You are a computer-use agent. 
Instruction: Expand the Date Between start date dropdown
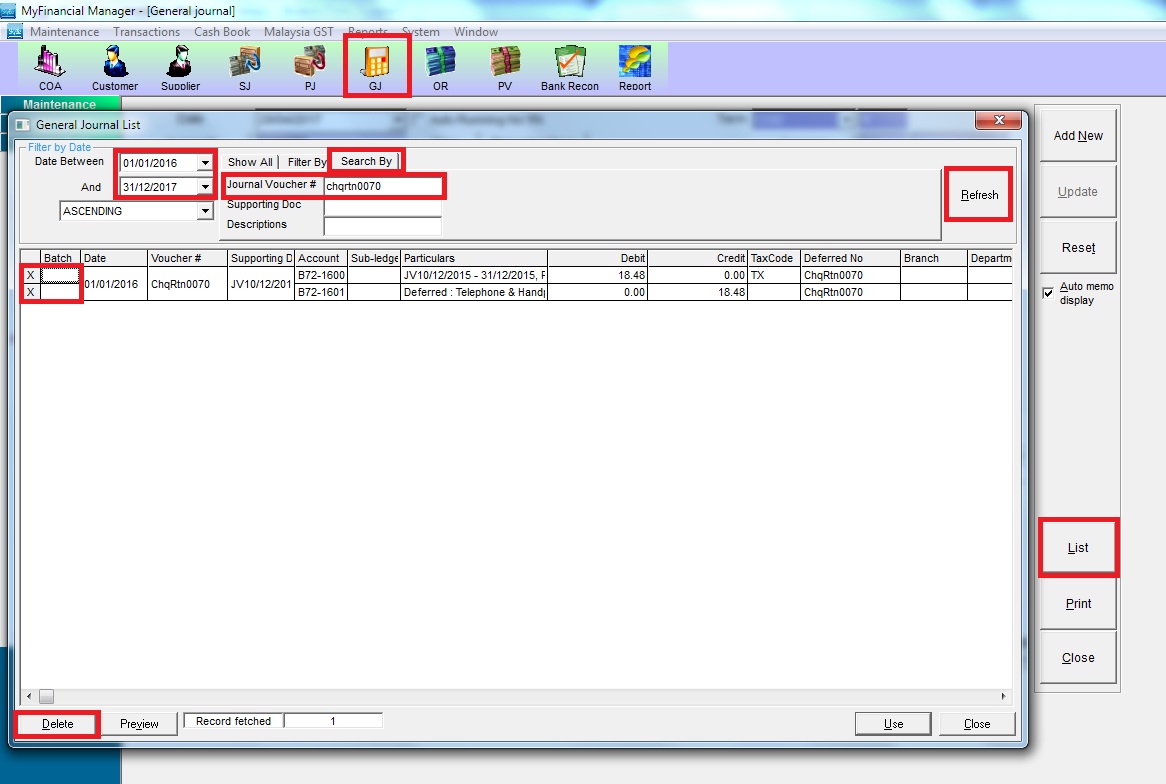(x=205, y=163)
